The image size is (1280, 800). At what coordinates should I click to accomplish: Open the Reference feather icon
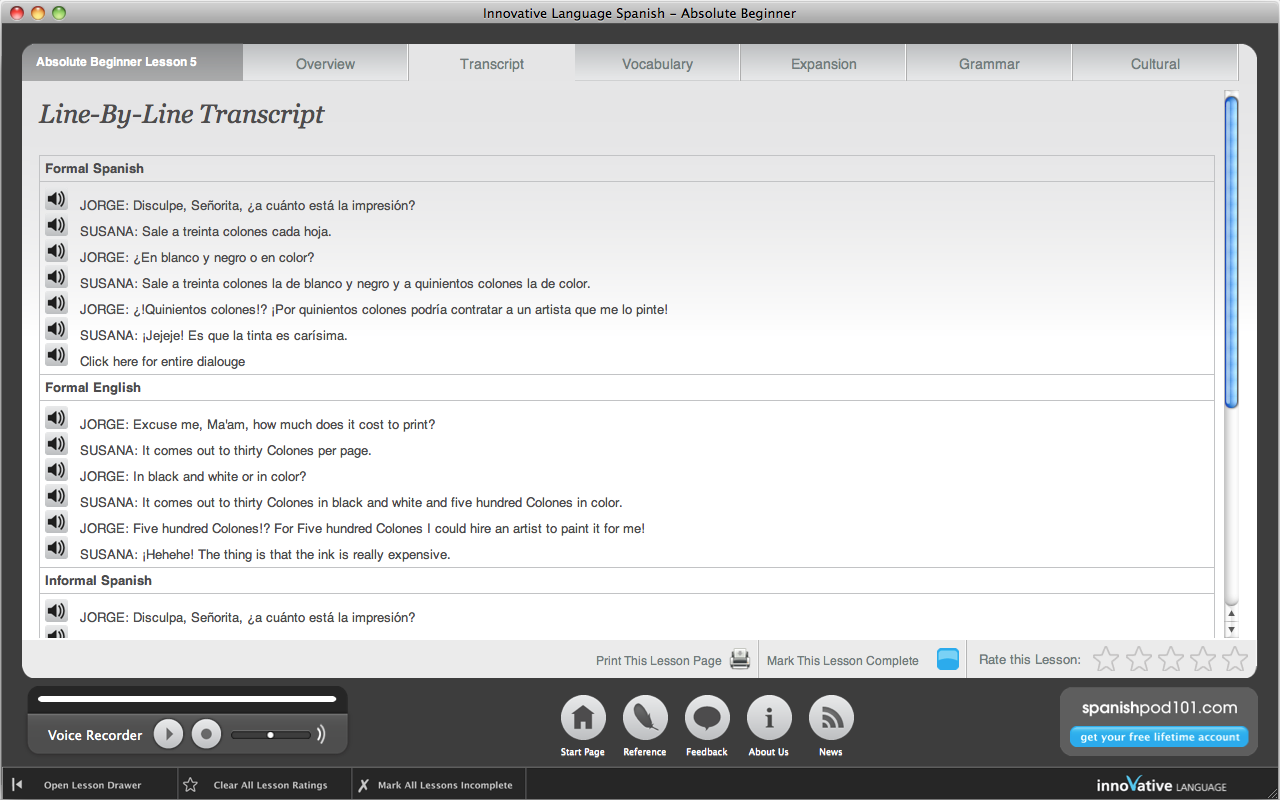click(645, 718)
